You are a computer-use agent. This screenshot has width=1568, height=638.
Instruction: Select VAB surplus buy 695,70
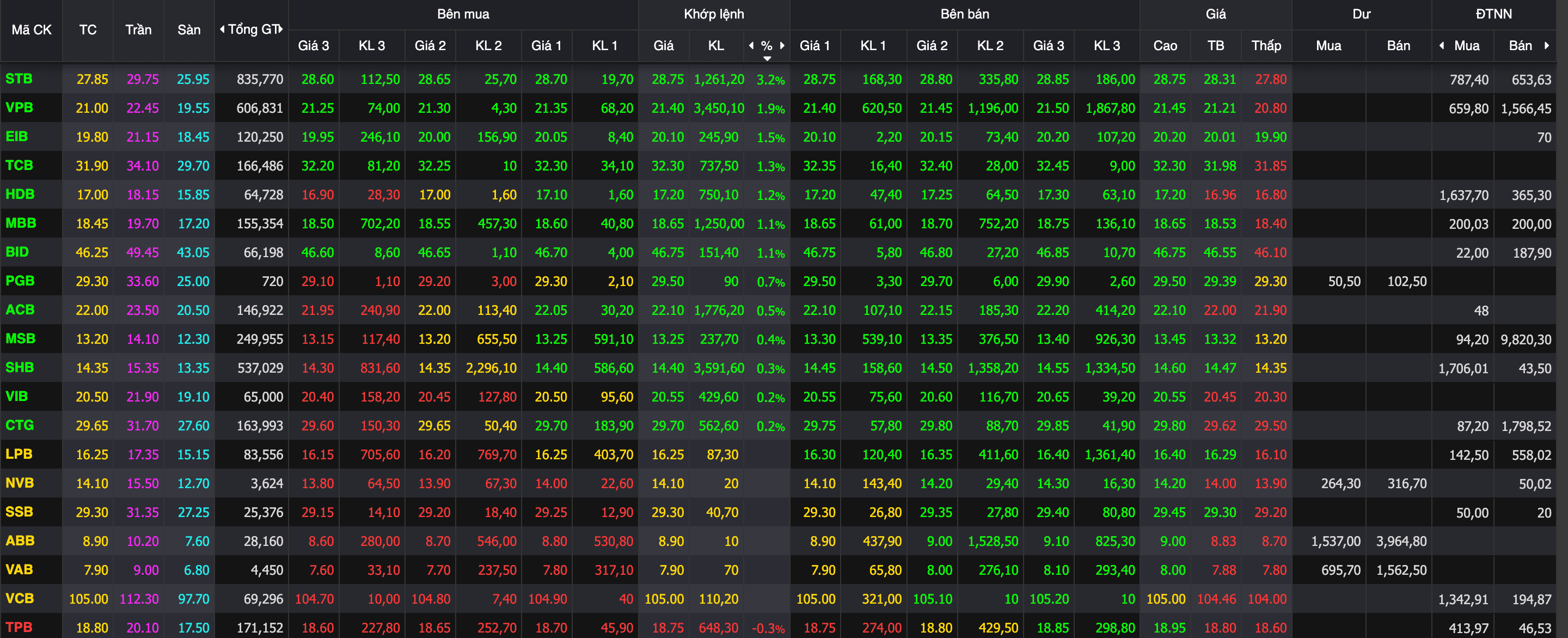pos(1341,570)
